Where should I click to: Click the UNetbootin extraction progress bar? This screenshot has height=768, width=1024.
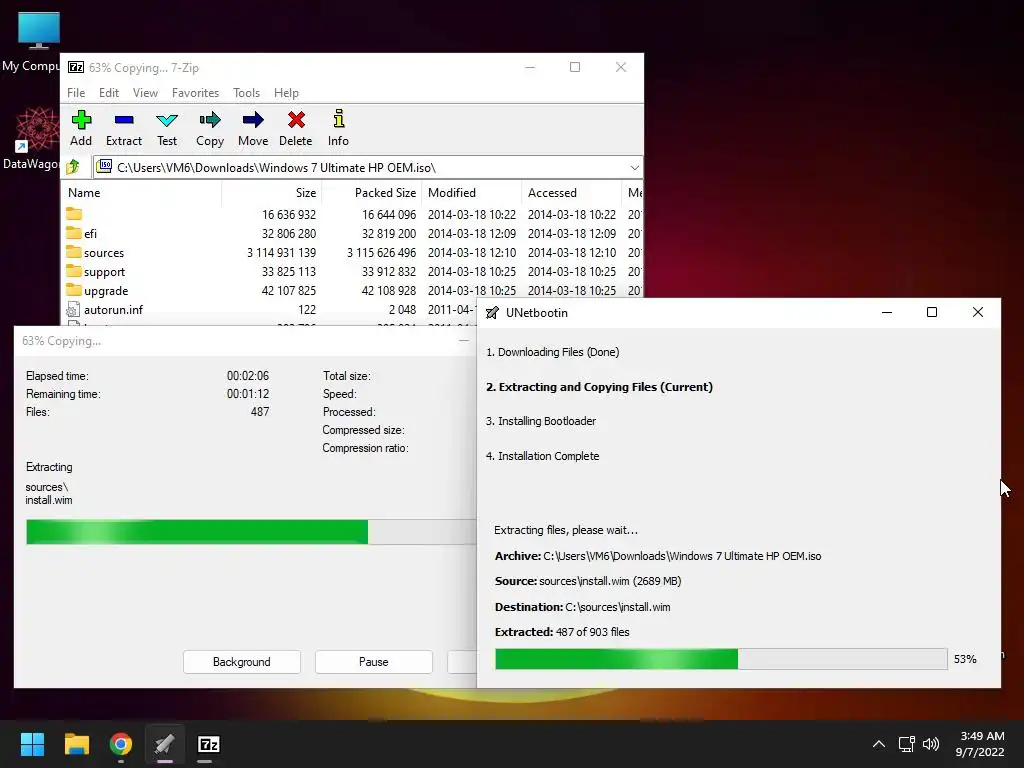[x=721, y=659]
